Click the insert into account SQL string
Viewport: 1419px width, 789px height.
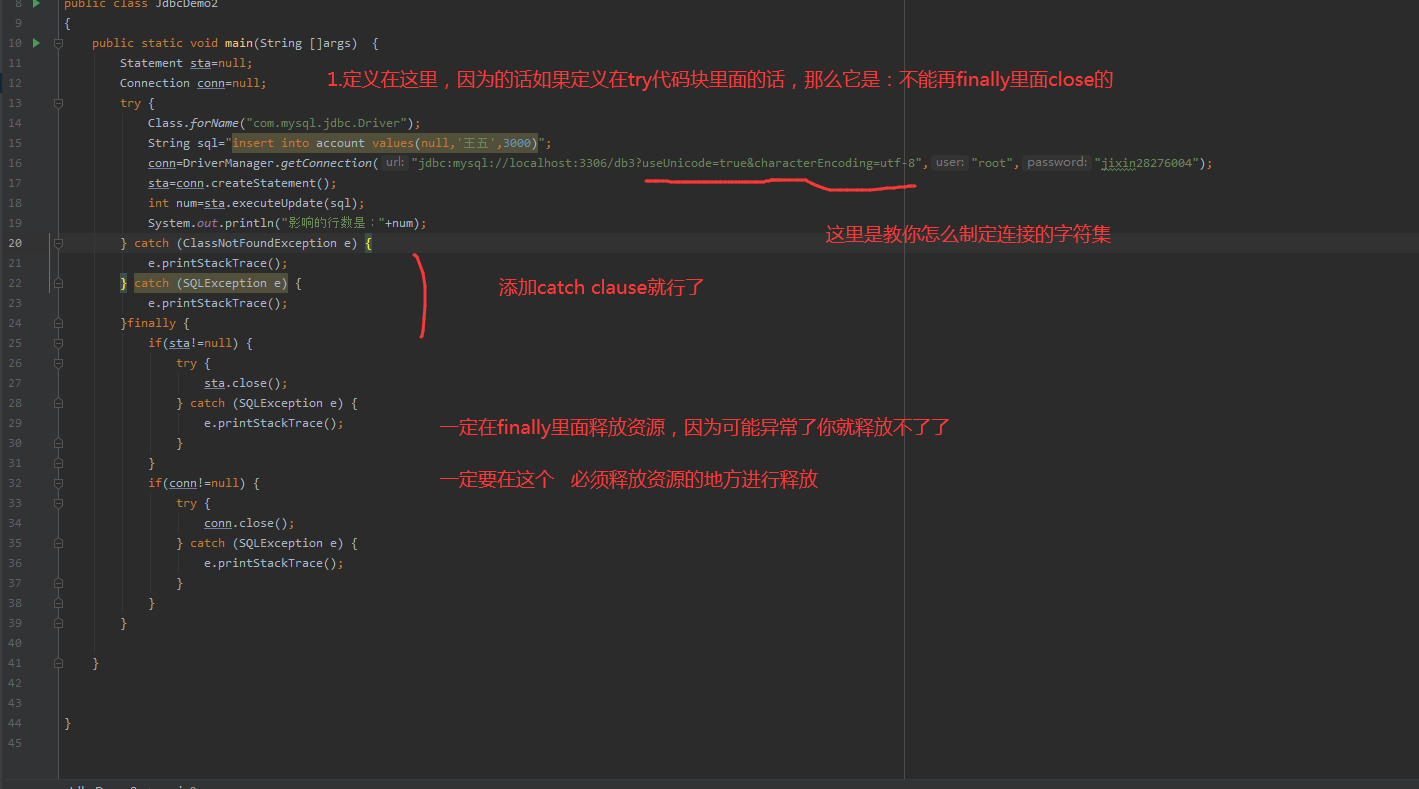pyautogui.click(x=385, y=143)
